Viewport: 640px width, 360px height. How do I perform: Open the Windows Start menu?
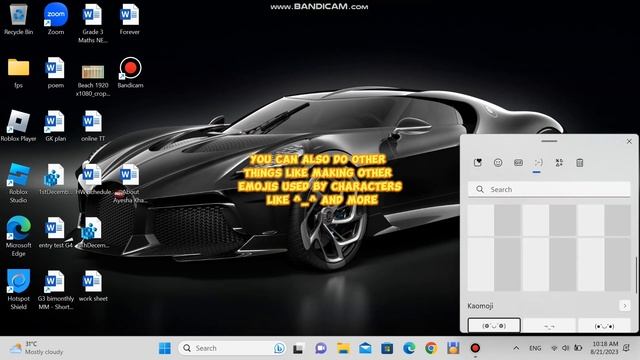tap(165, 348)
